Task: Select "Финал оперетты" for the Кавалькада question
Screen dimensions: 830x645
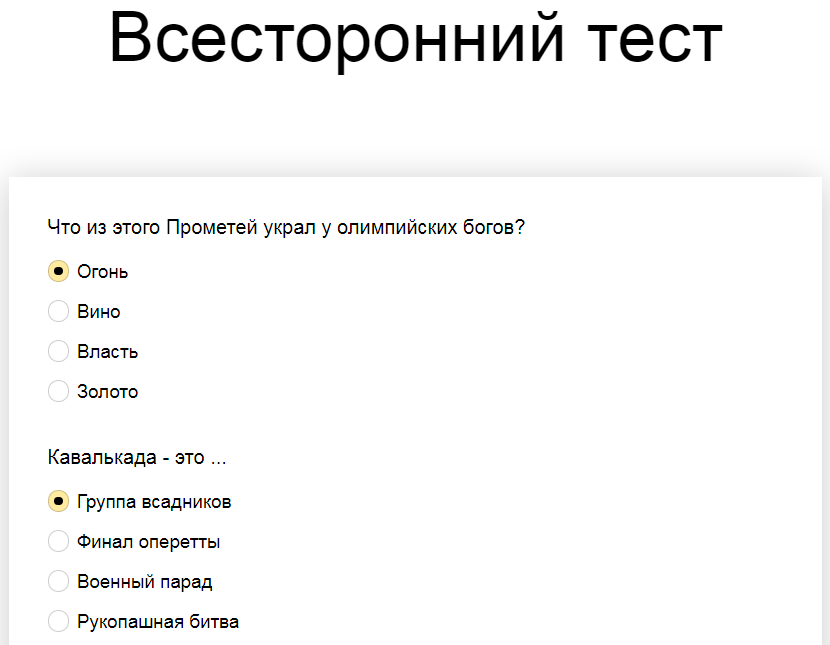Action: coord(58,540)
